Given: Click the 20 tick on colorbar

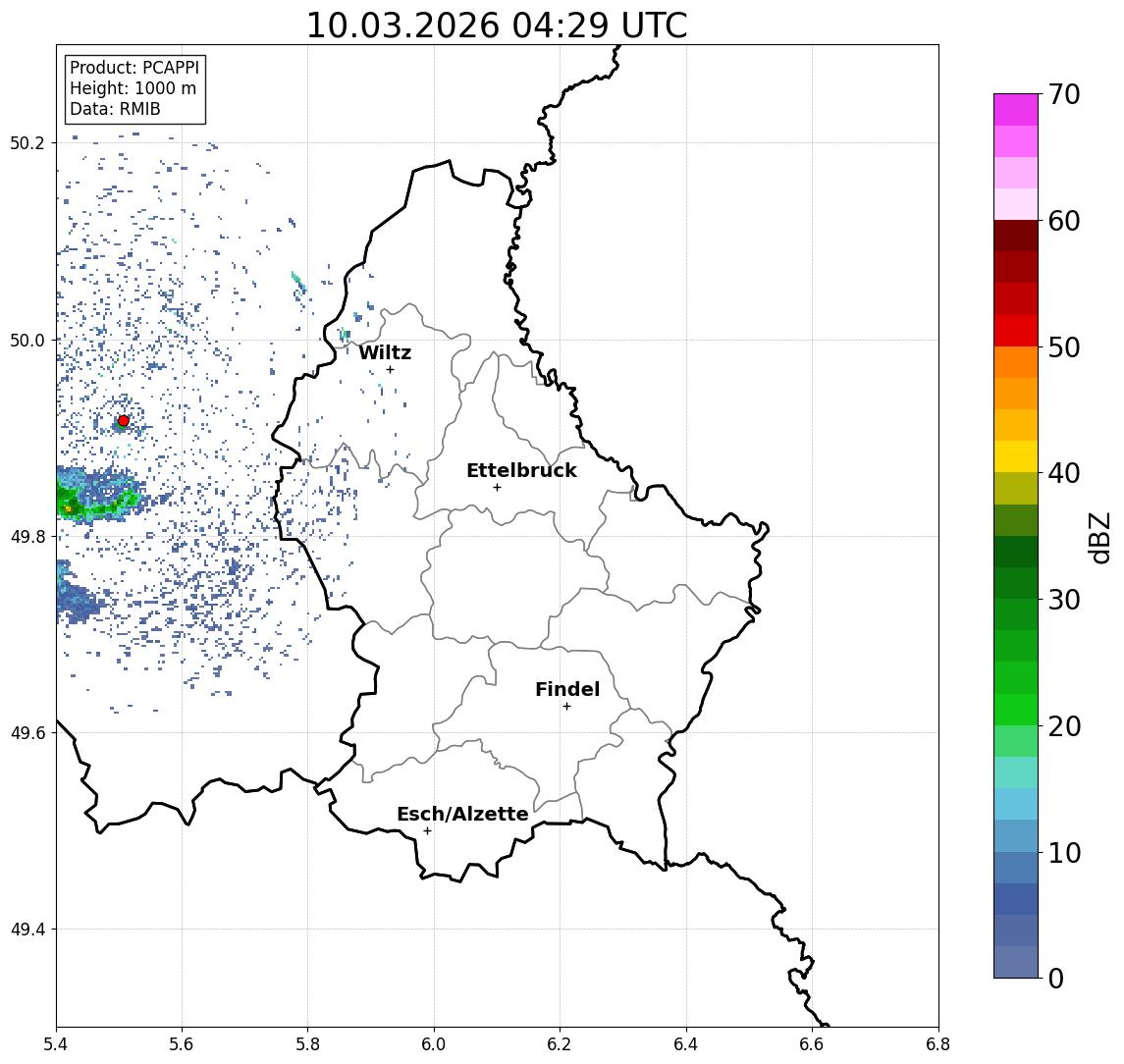Looking at the screenshot, I should tap(1064, 725).
